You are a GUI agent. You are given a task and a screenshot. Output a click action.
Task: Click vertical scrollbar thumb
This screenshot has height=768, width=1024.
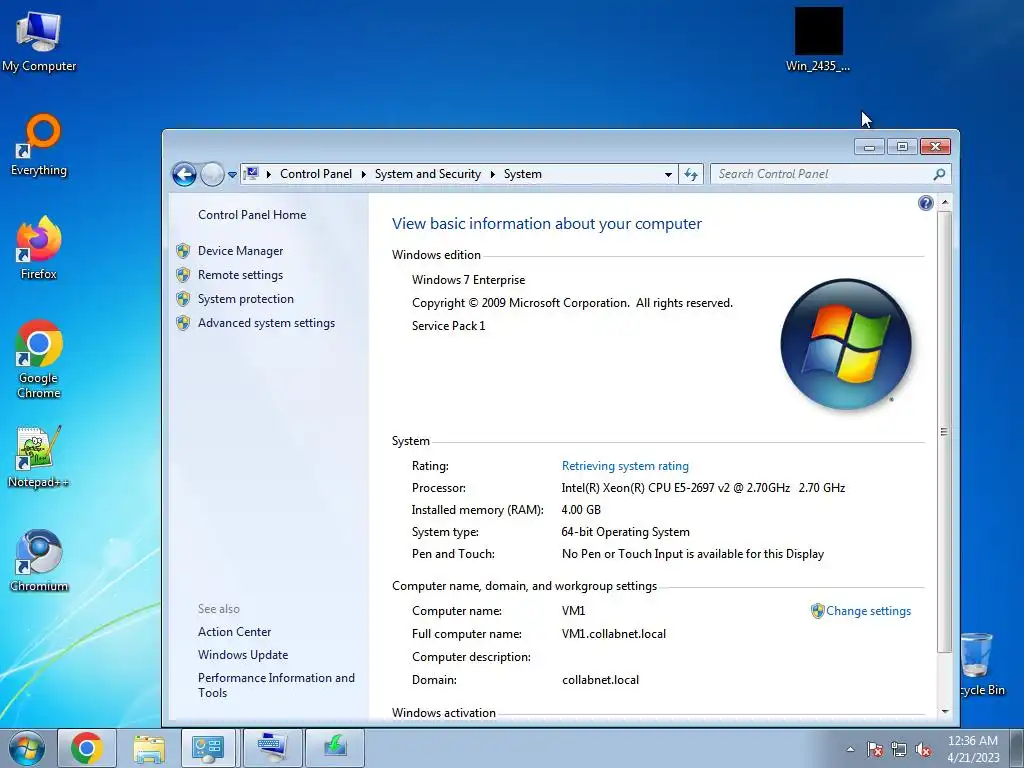(x=944, y=431)
